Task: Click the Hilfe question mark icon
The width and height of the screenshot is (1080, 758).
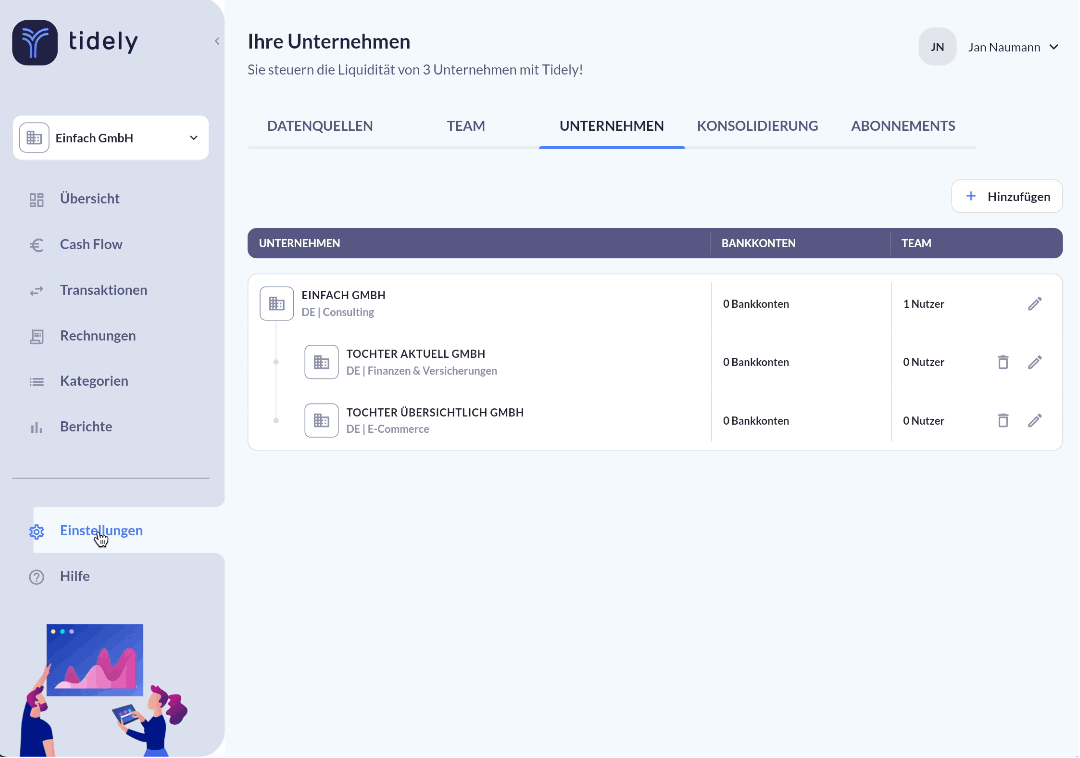Action: (37, 577)
